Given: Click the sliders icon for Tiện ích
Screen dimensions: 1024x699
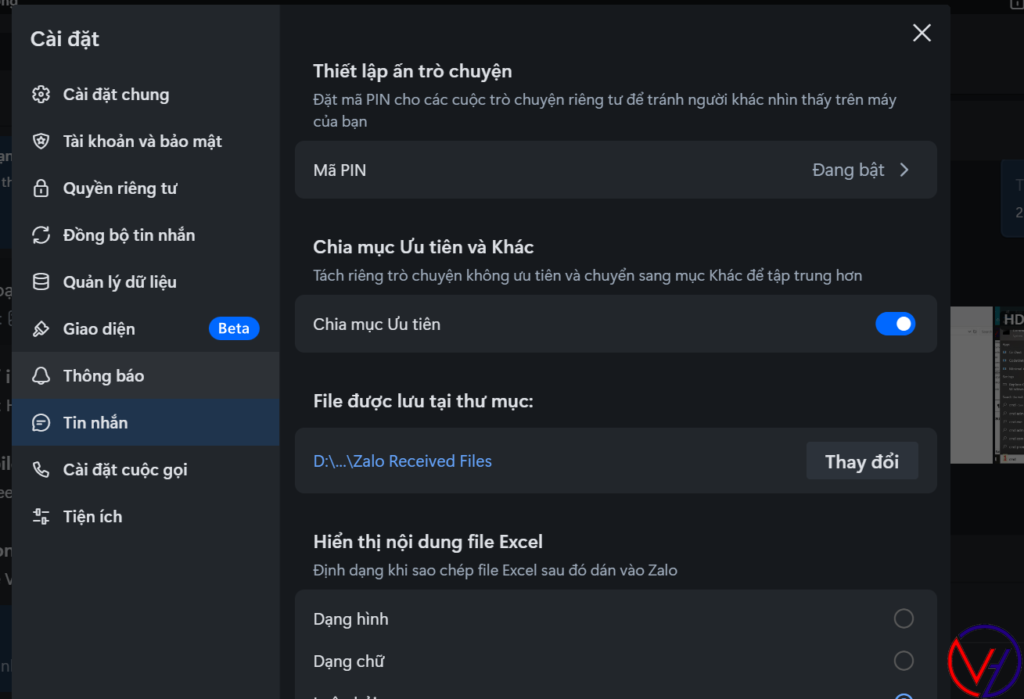Looking at the screenshot, I should point(41,517).
